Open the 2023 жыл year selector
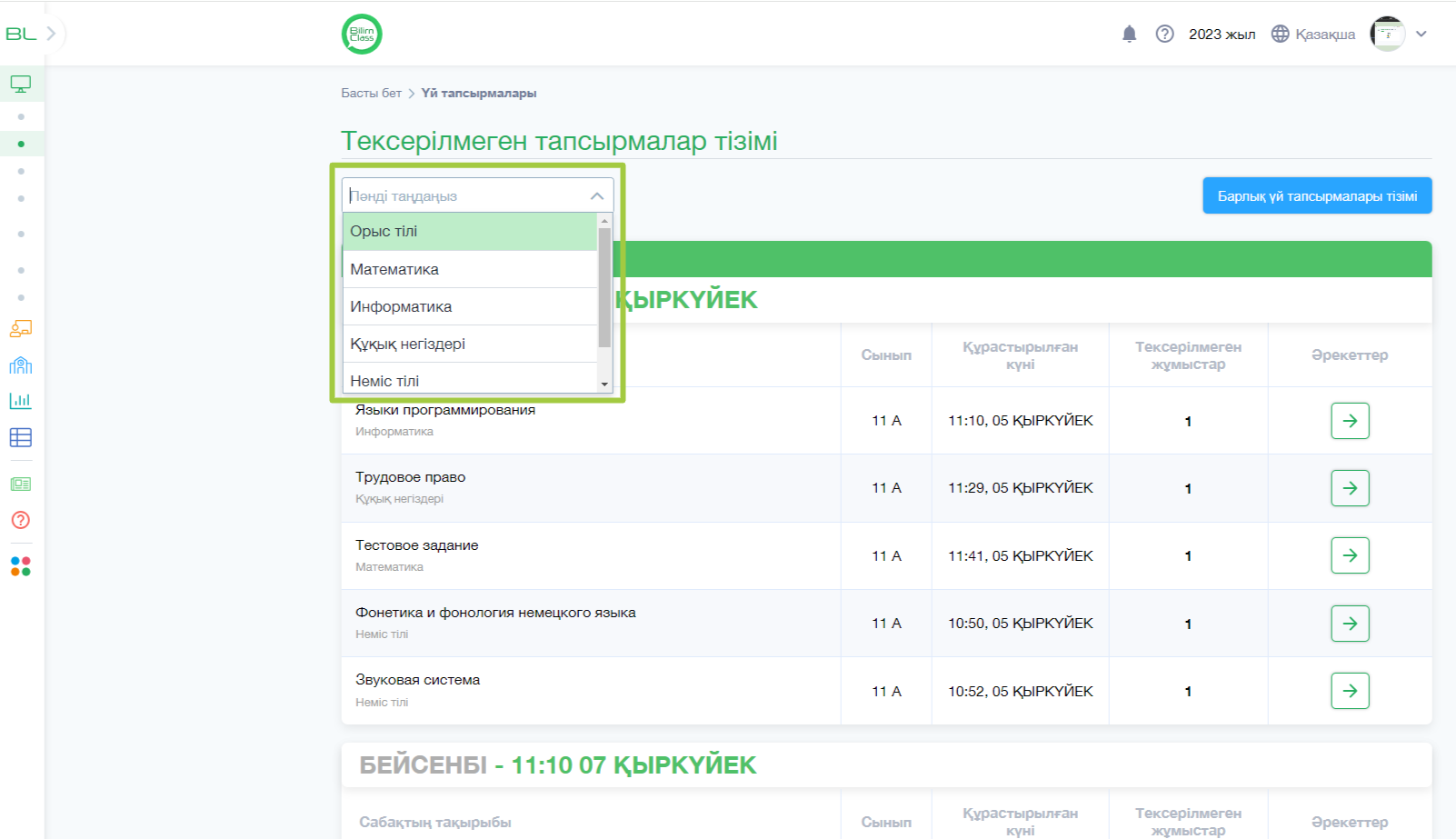 [x=1222, y=35]
